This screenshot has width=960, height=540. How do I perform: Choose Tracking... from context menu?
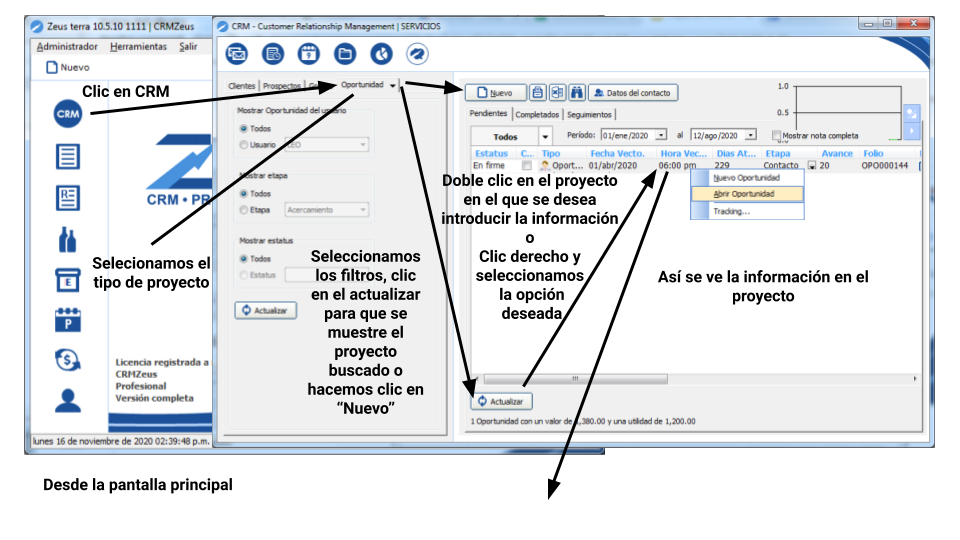747,211
